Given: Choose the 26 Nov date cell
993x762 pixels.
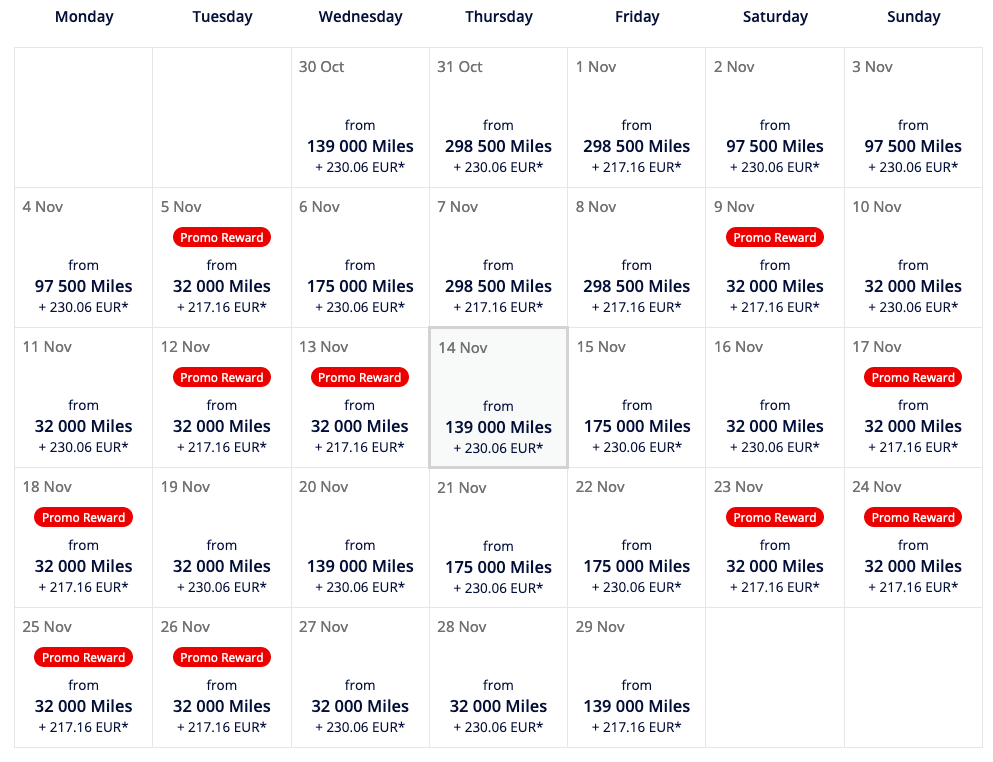Looking at the screenshot, I should coord(222,678).
